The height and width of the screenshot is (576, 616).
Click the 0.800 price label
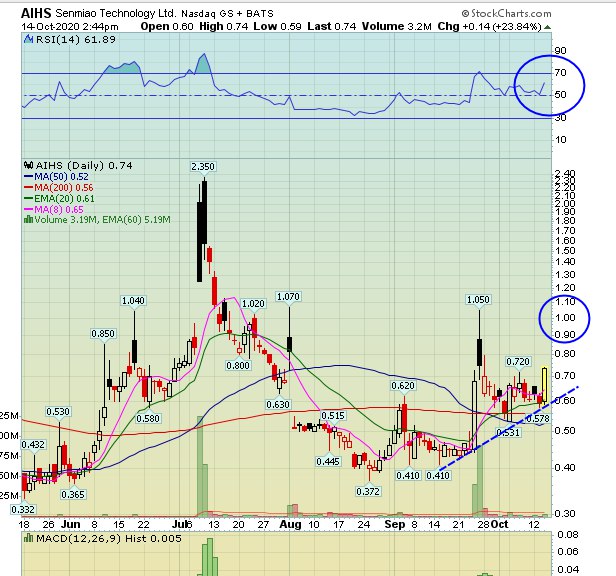[238, 365]
